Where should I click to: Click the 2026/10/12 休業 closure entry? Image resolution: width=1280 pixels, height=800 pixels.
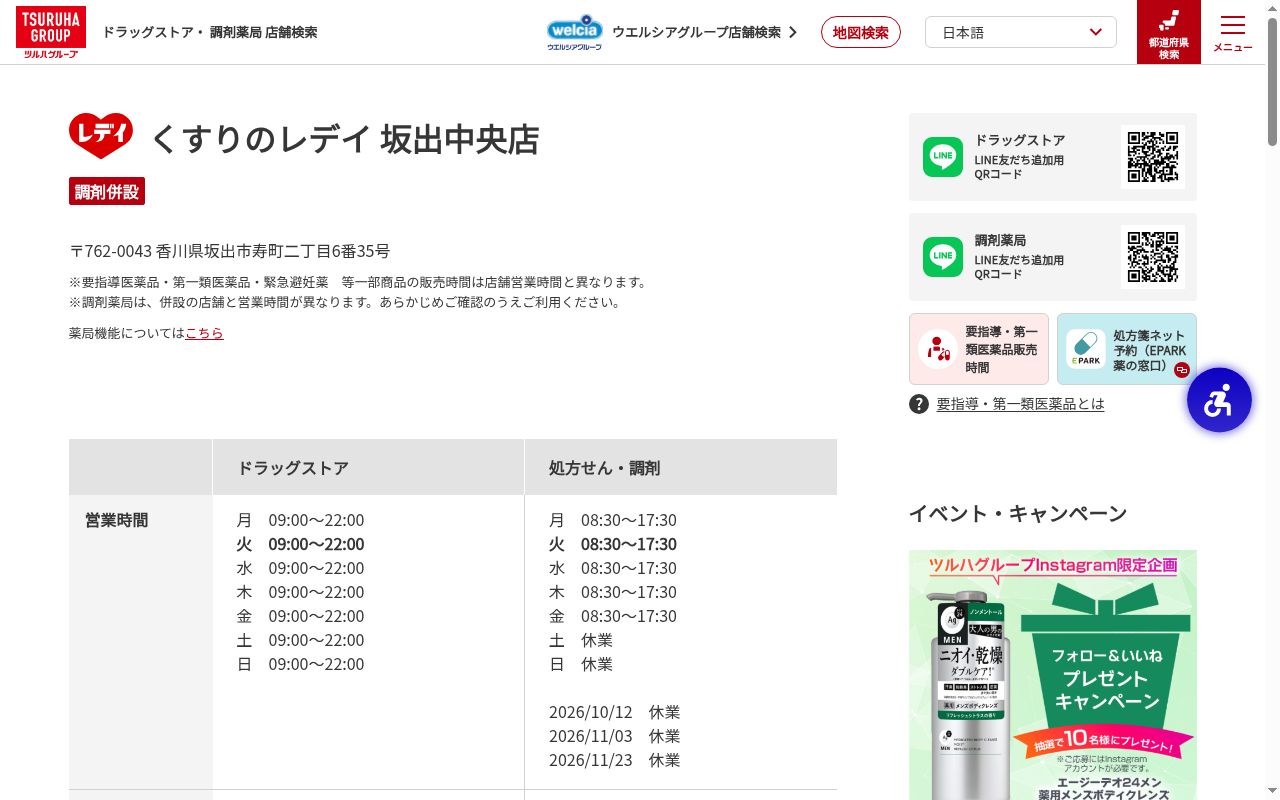(615, 712)
